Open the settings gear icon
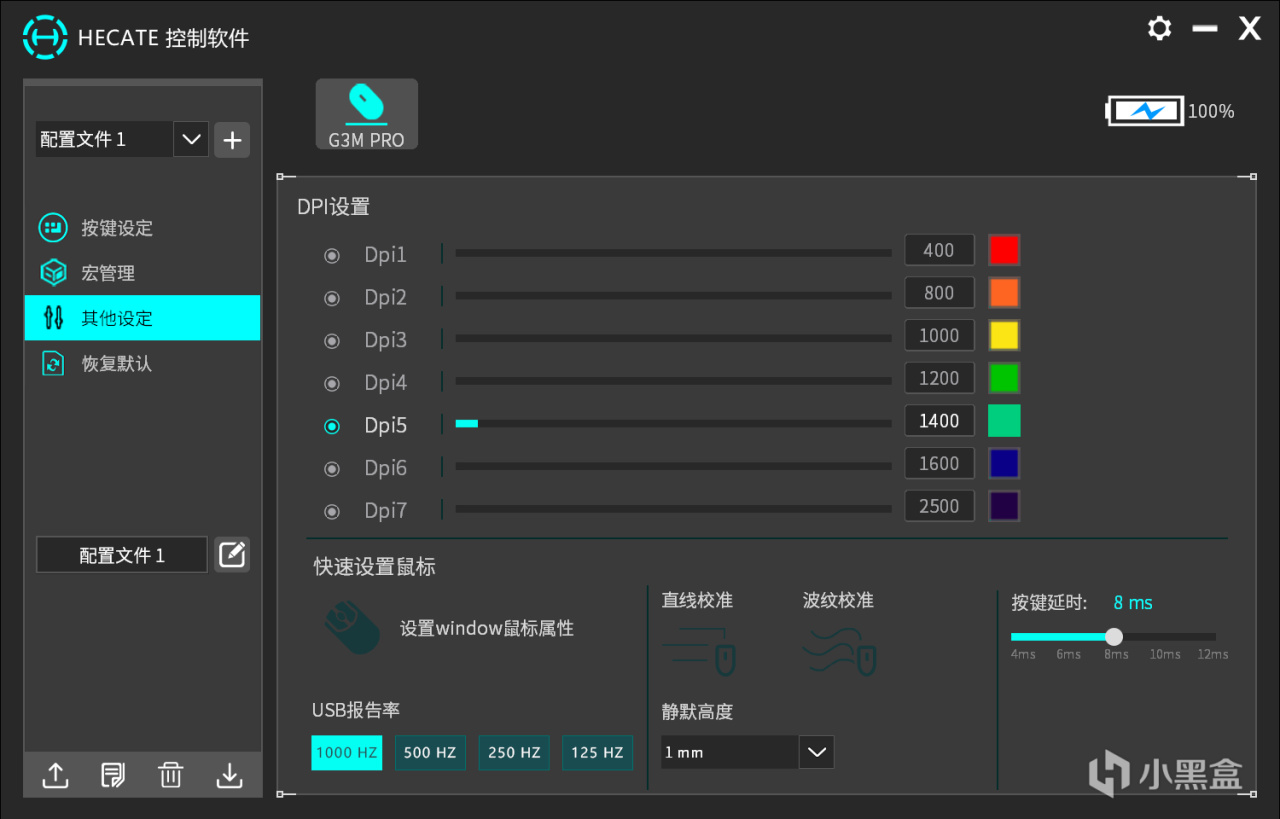This screenshot has height=819, width=1280. (1159, 28)
